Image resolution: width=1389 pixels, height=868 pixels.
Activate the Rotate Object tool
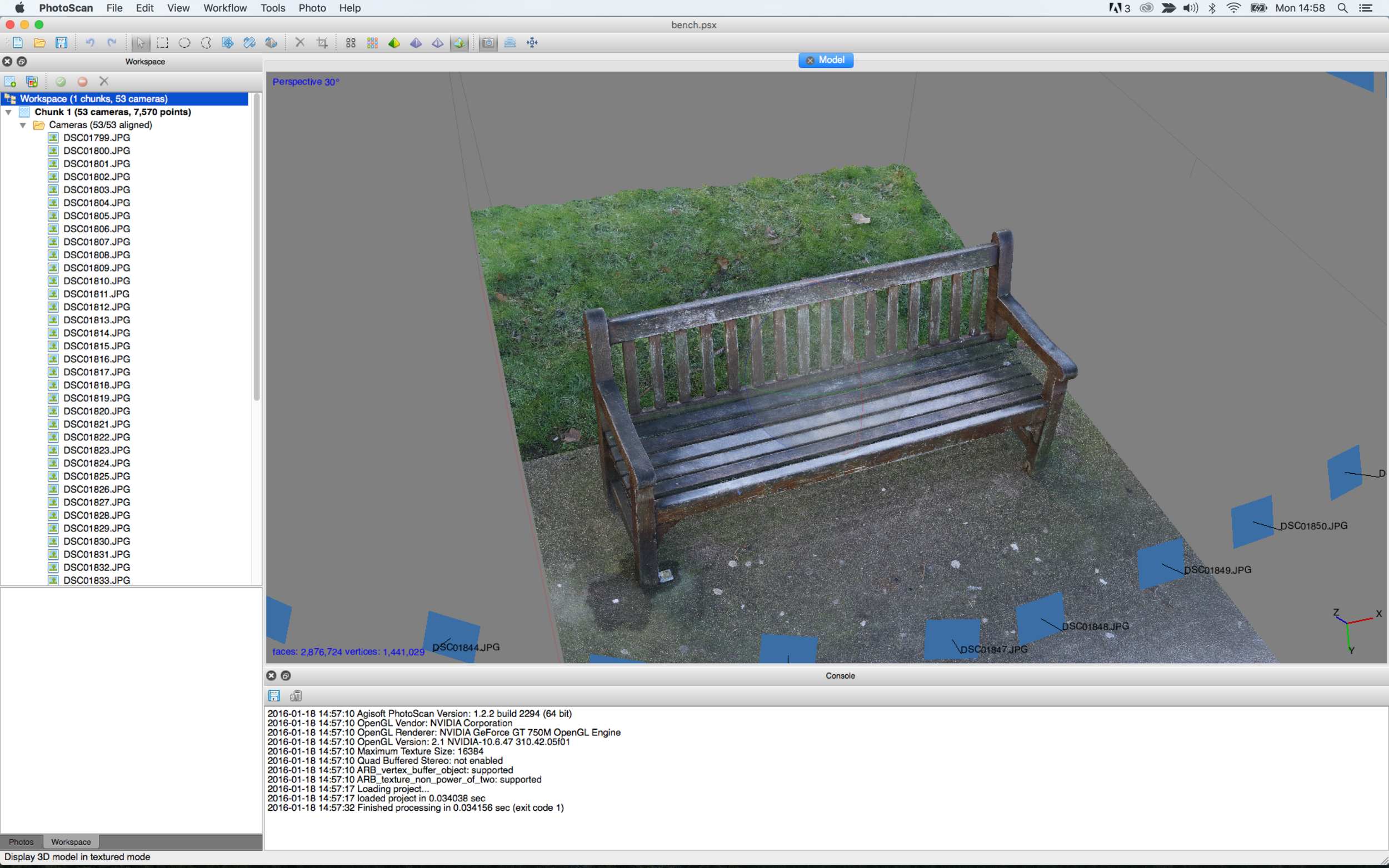click(x=271, y=42)
